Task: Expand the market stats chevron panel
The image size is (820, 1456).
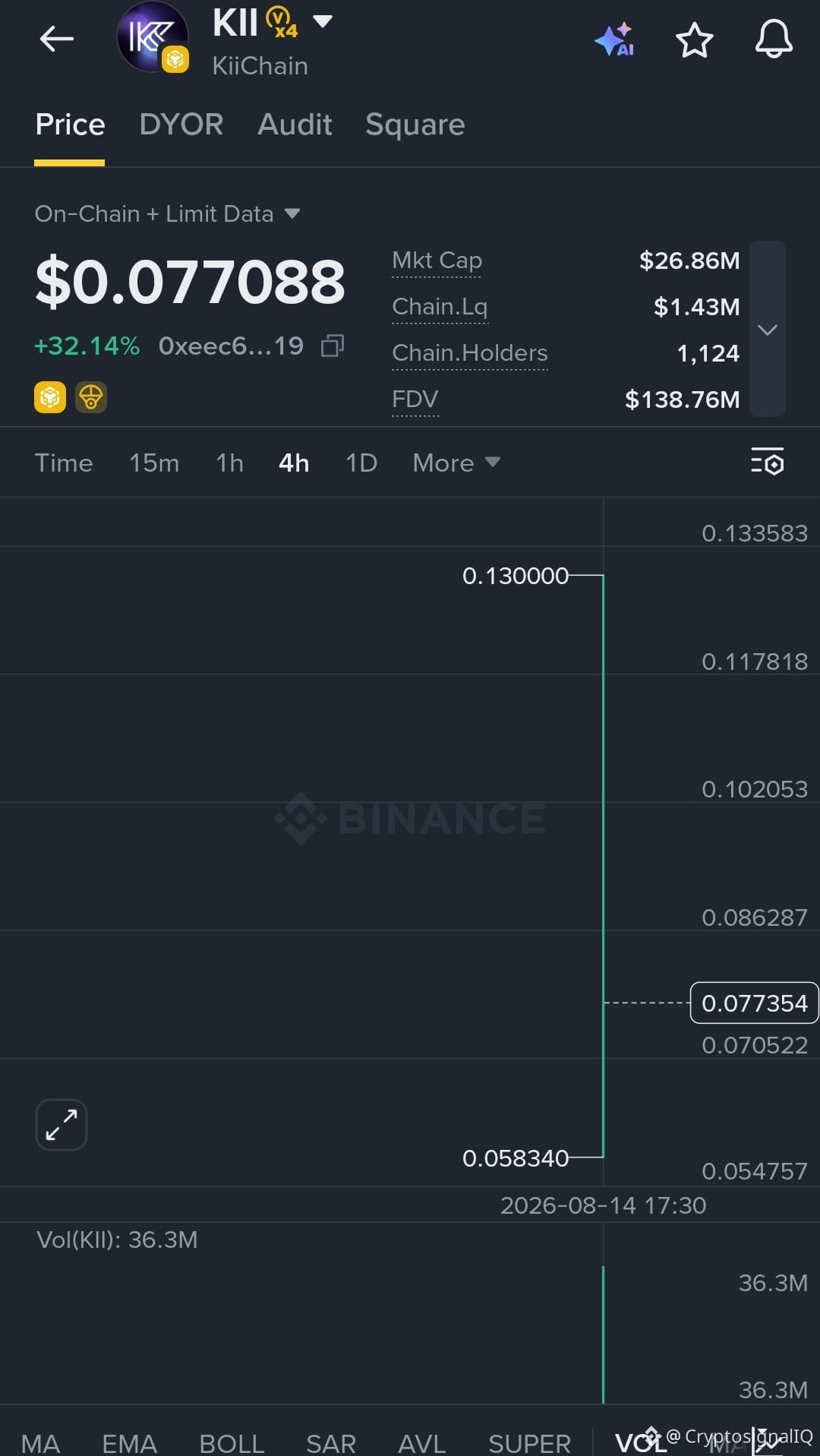Action: pyautogui.click(x=768, y=330)
